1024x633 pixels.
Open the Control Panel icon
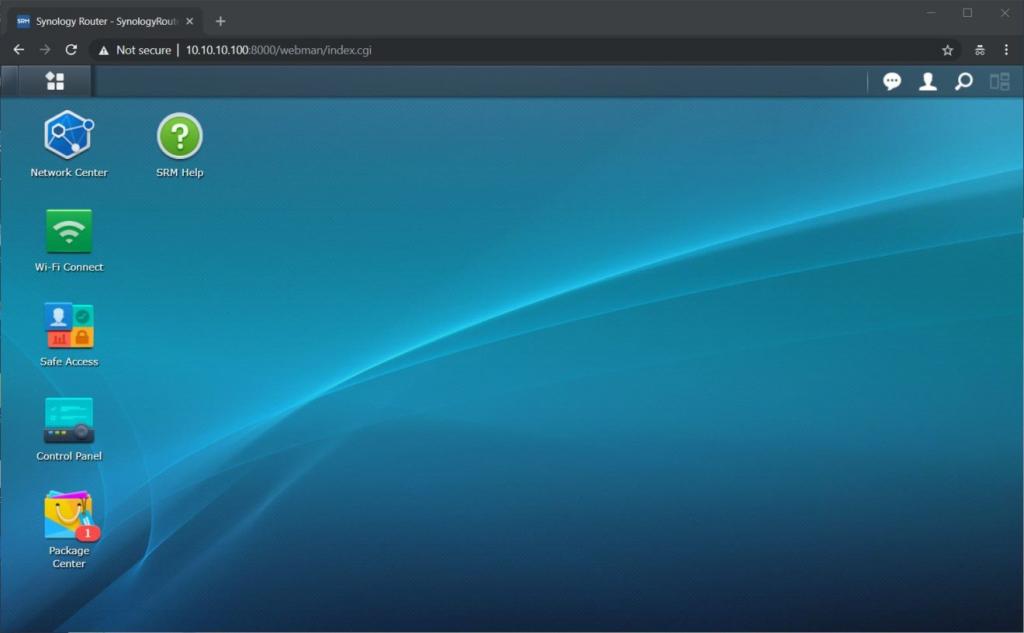click(x=69, y=420)
